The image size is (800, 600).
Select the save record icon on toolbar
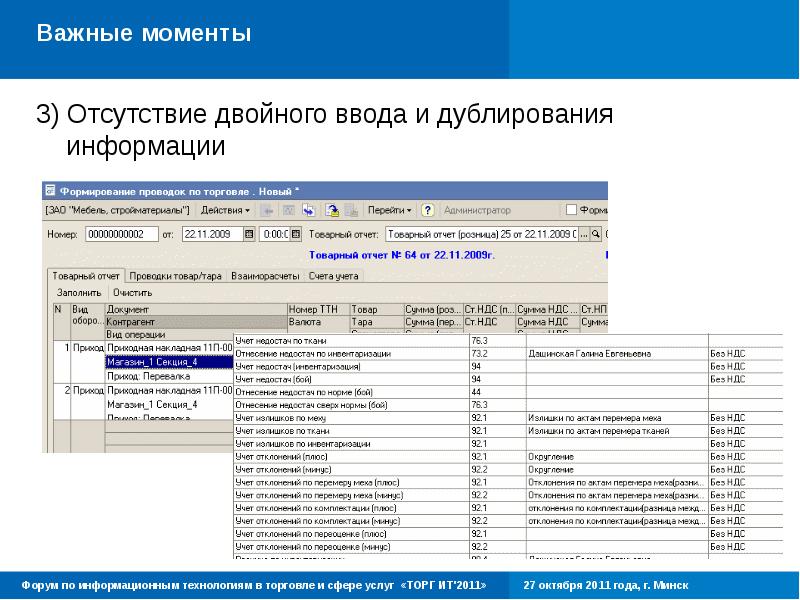pyautogui.click(x=266, y=210)
